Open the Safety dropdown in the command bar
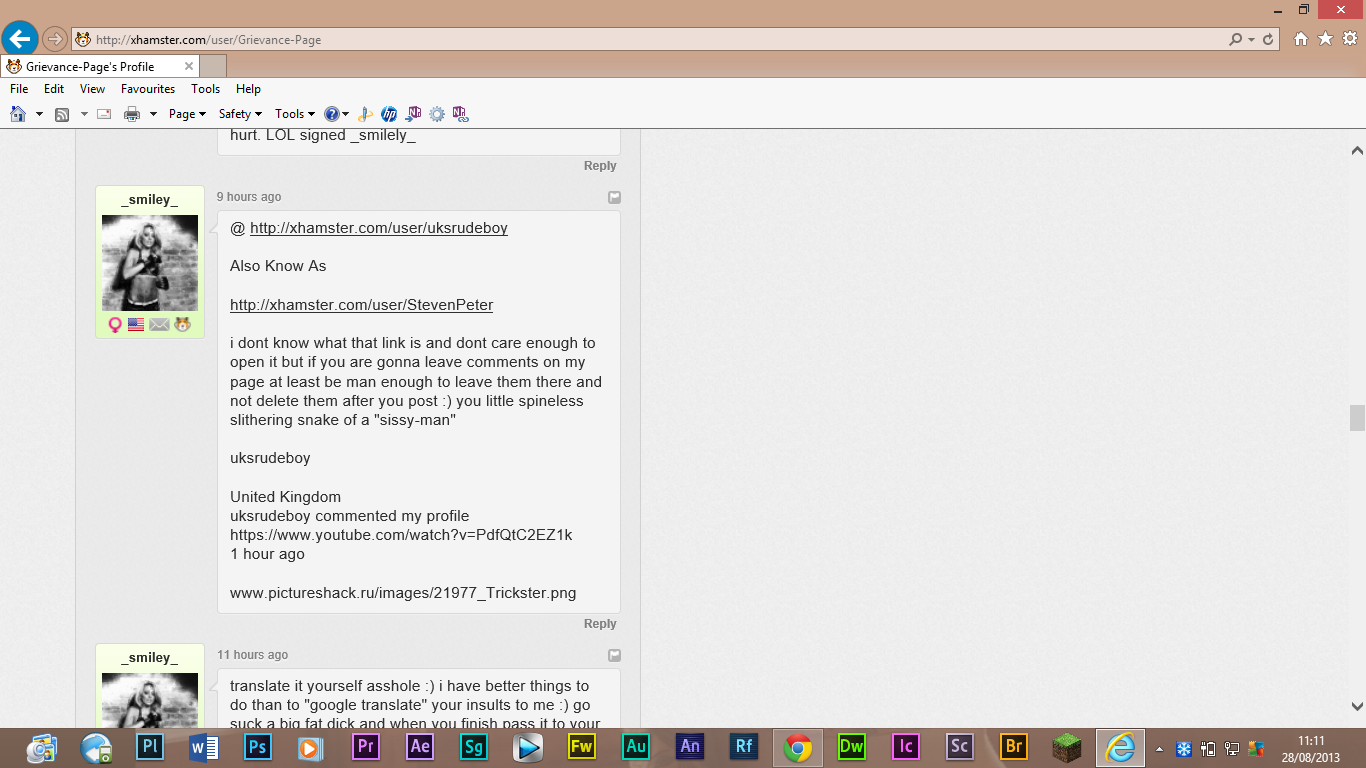The image size is (1366, 768). tap(240, 114)
